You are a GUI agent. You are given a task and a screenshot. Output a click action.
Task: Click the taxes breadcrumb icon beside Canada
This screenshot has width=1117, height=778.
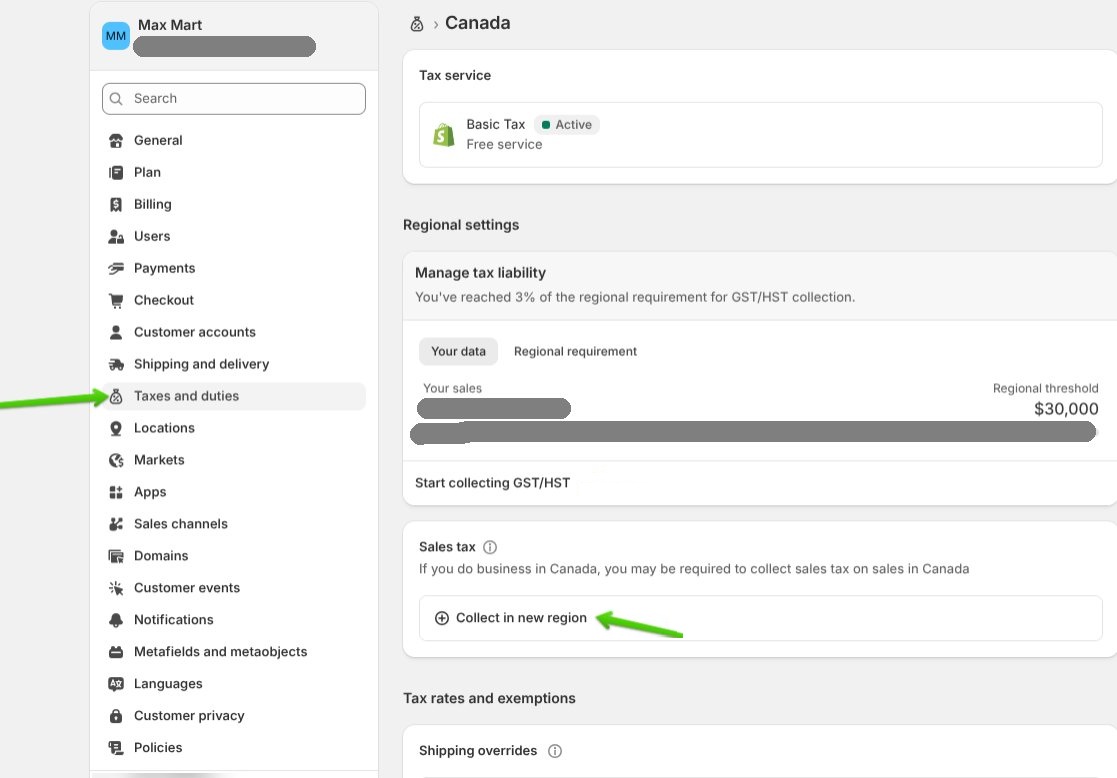tap(417, 24)
